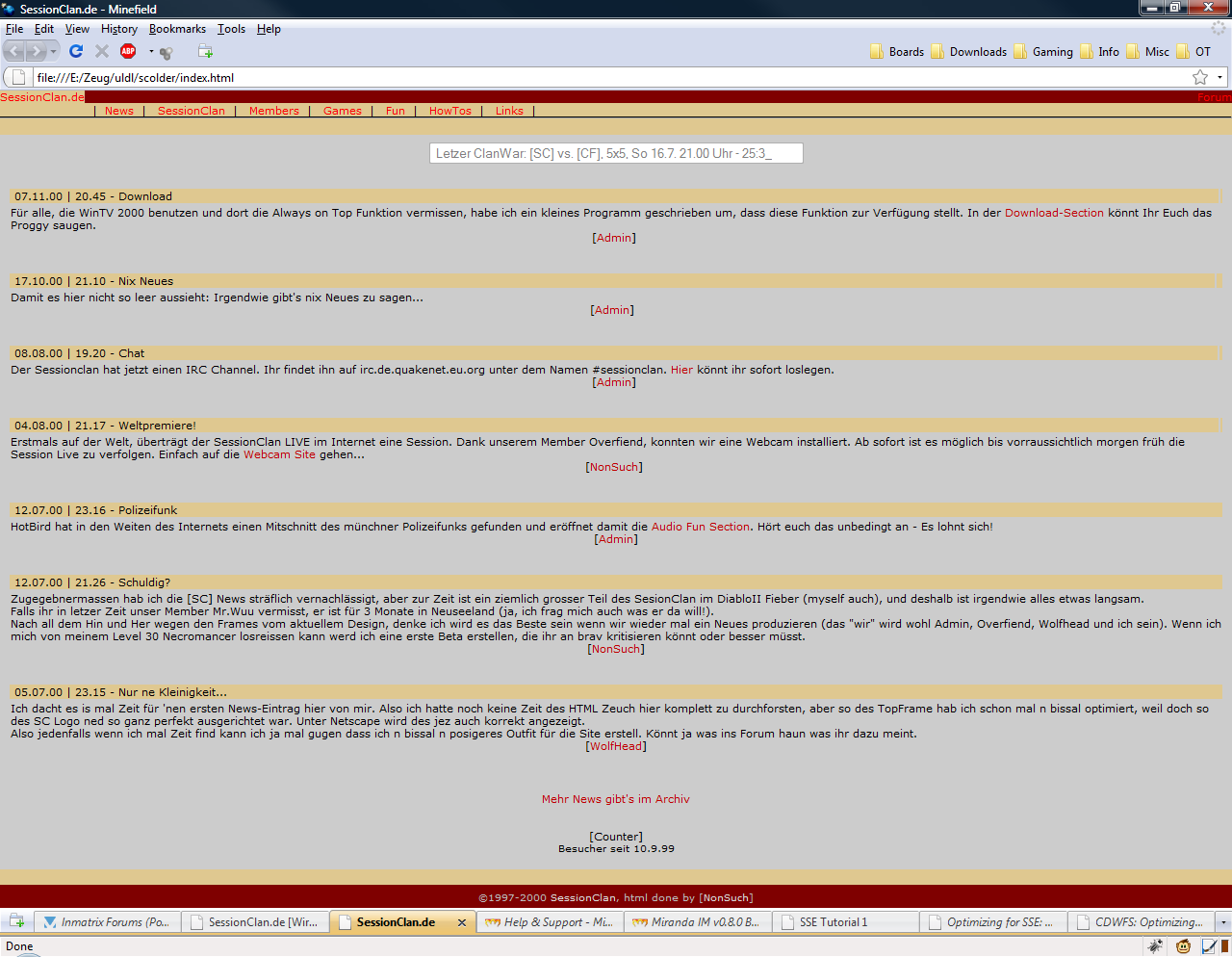Bookmark this page with the star icon
This screenshot has height=957, width=1232.
tap(1200, 77)
